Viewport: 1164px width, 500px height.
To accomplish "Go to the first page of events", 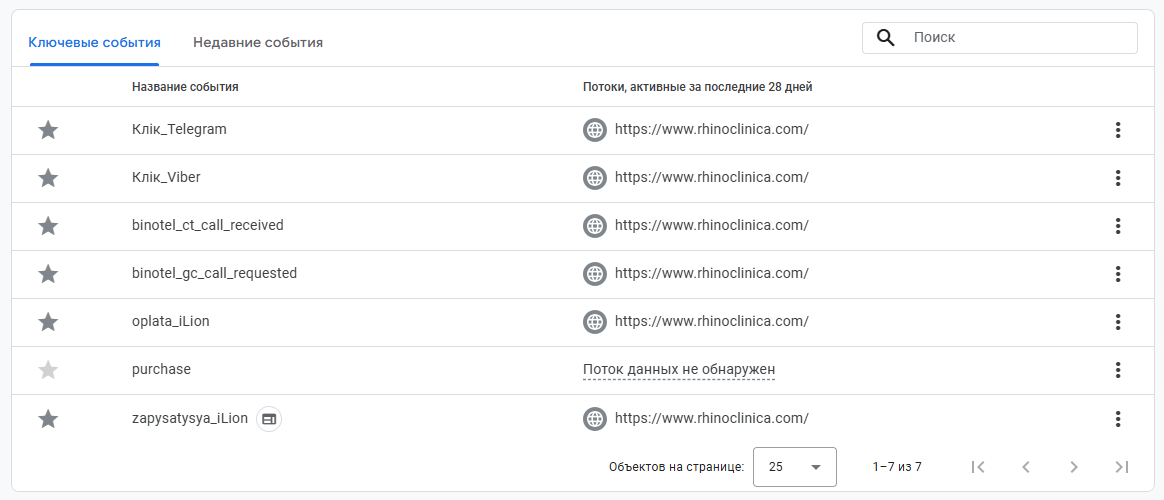I will pos(978,467).
